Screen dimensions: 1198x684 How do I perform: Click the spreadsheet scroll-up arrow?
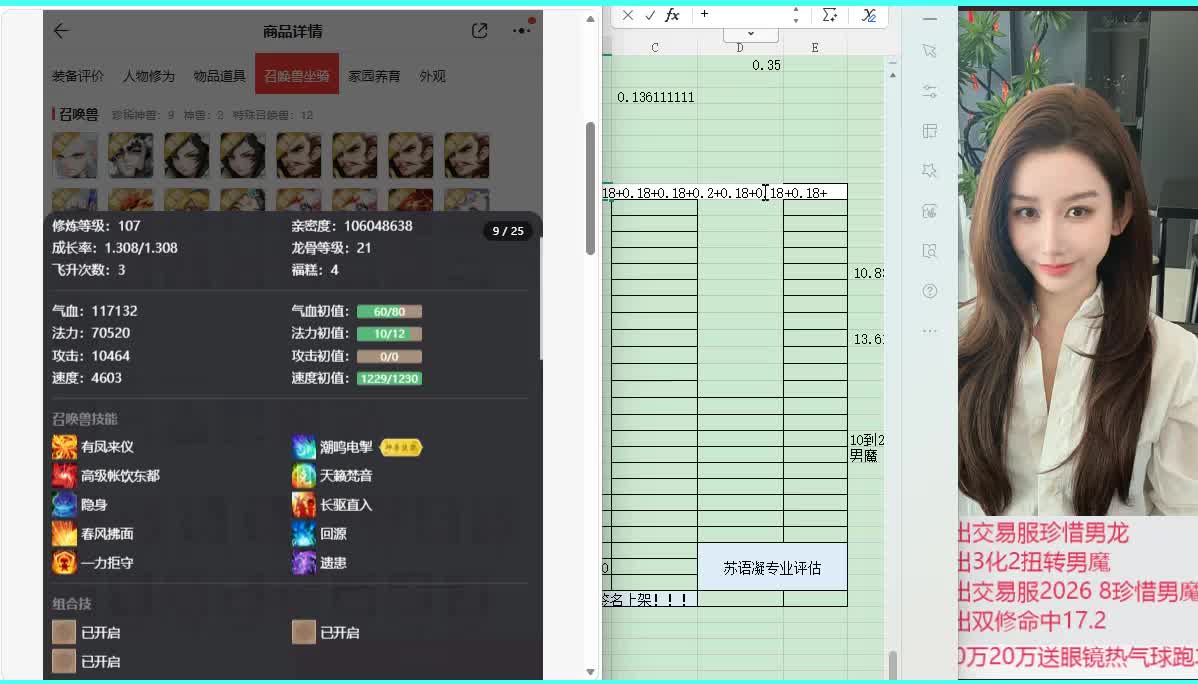point(892,75)
